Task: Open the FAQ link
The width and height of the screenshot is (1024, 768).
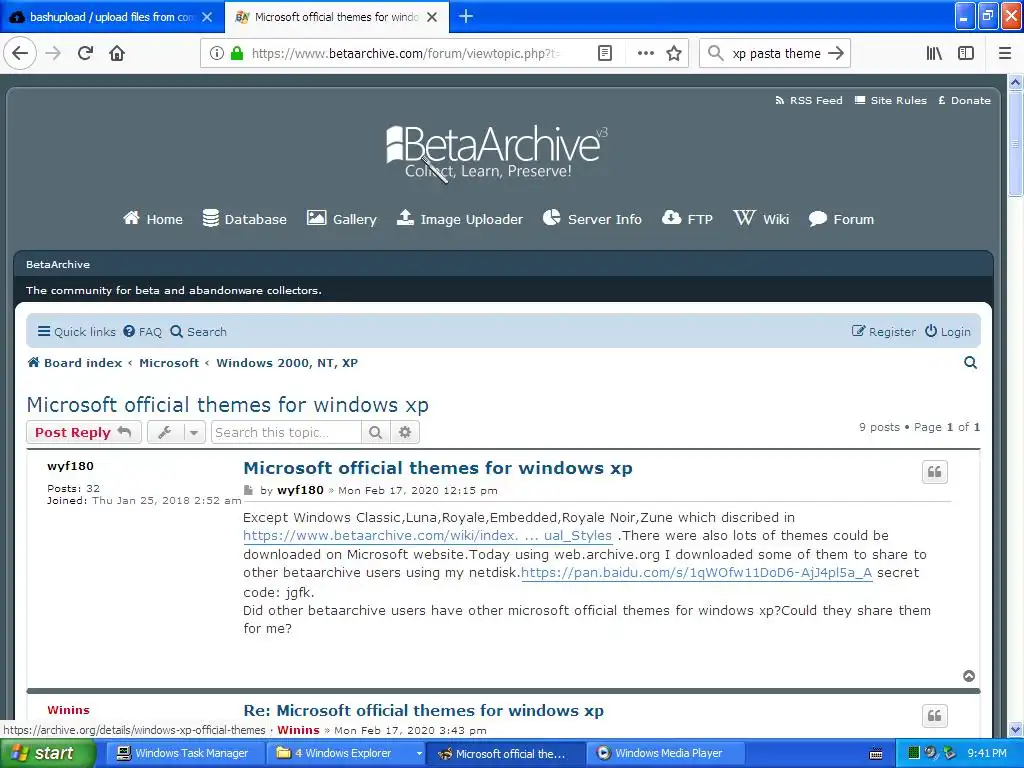Action: 142,332
